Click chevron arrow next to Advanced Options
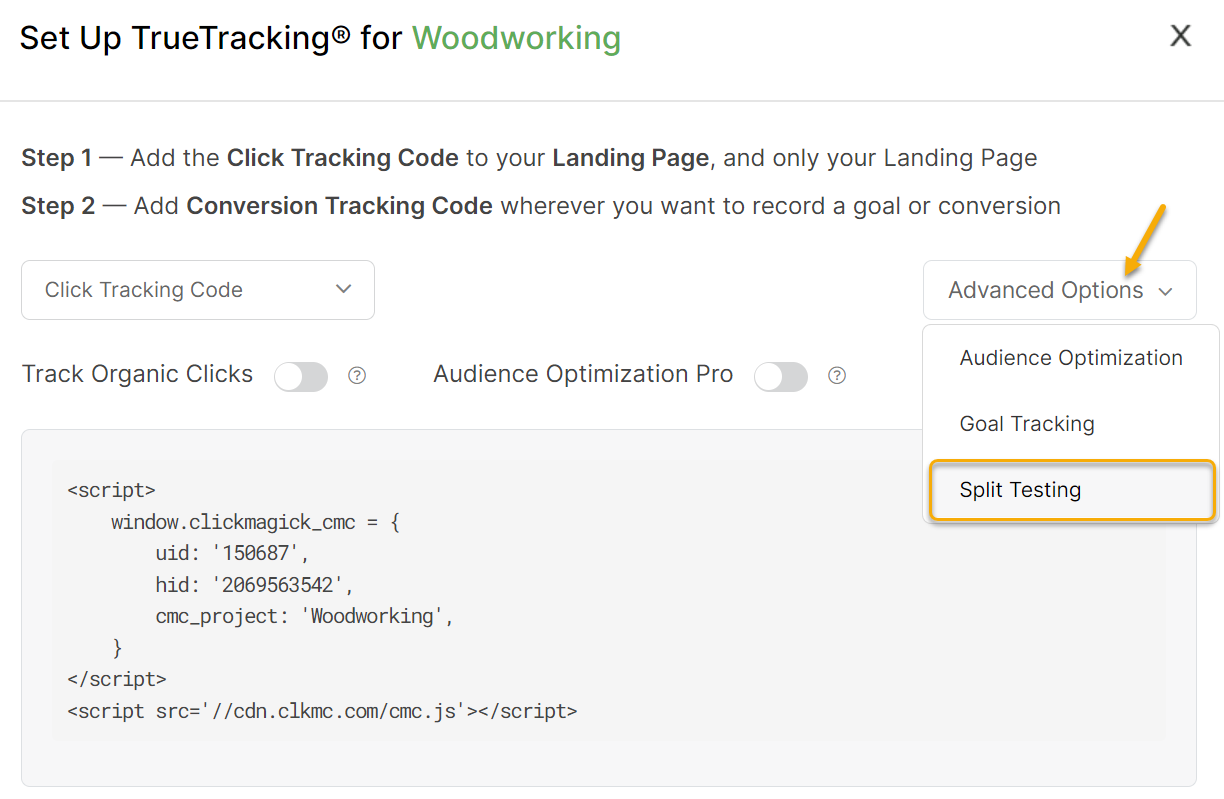The height and width of the screenshot is (799, 1224). [1165, 291]
